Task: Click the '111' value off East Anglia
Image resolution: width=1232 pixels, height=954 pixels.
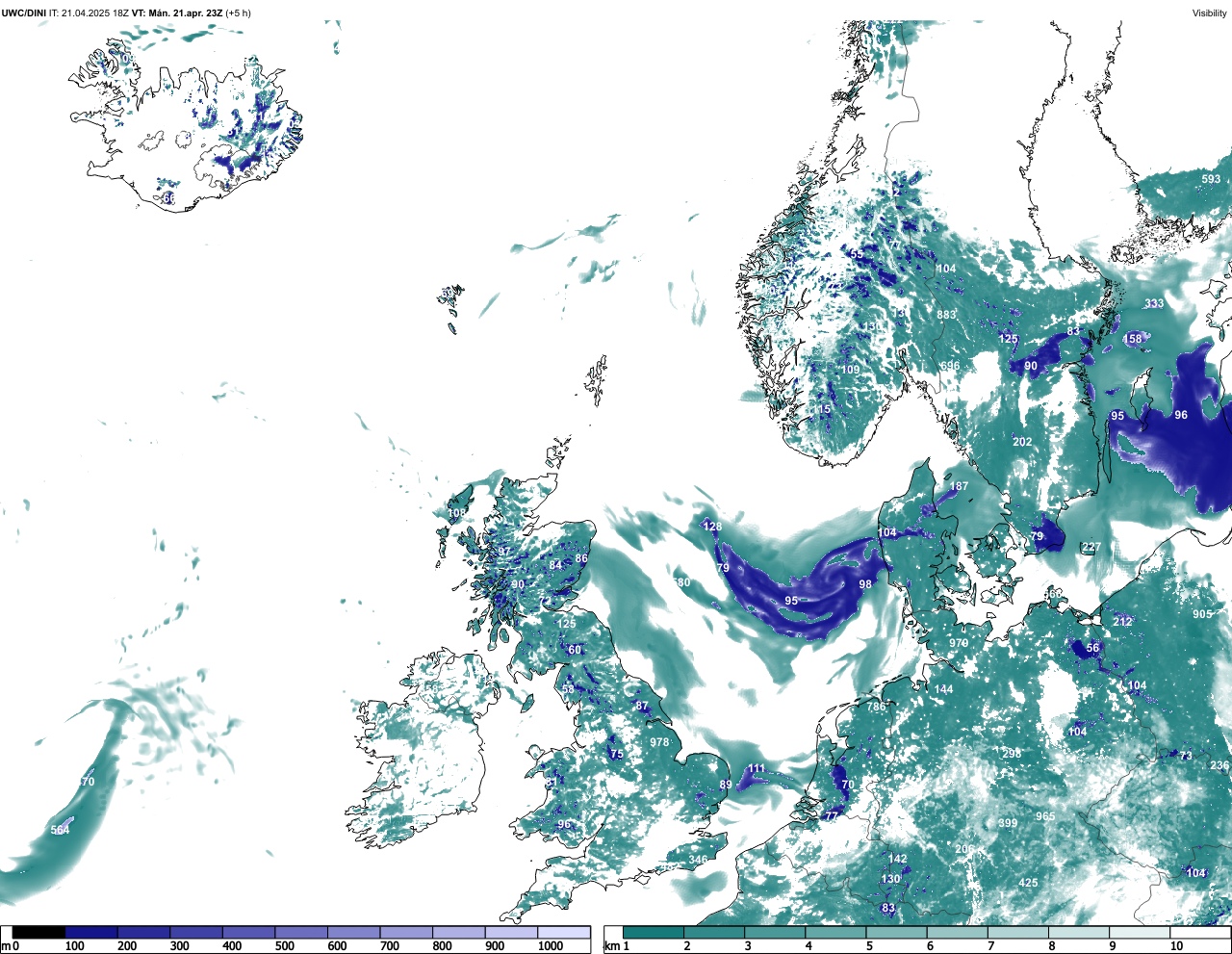Action: (x=757, y=769)
